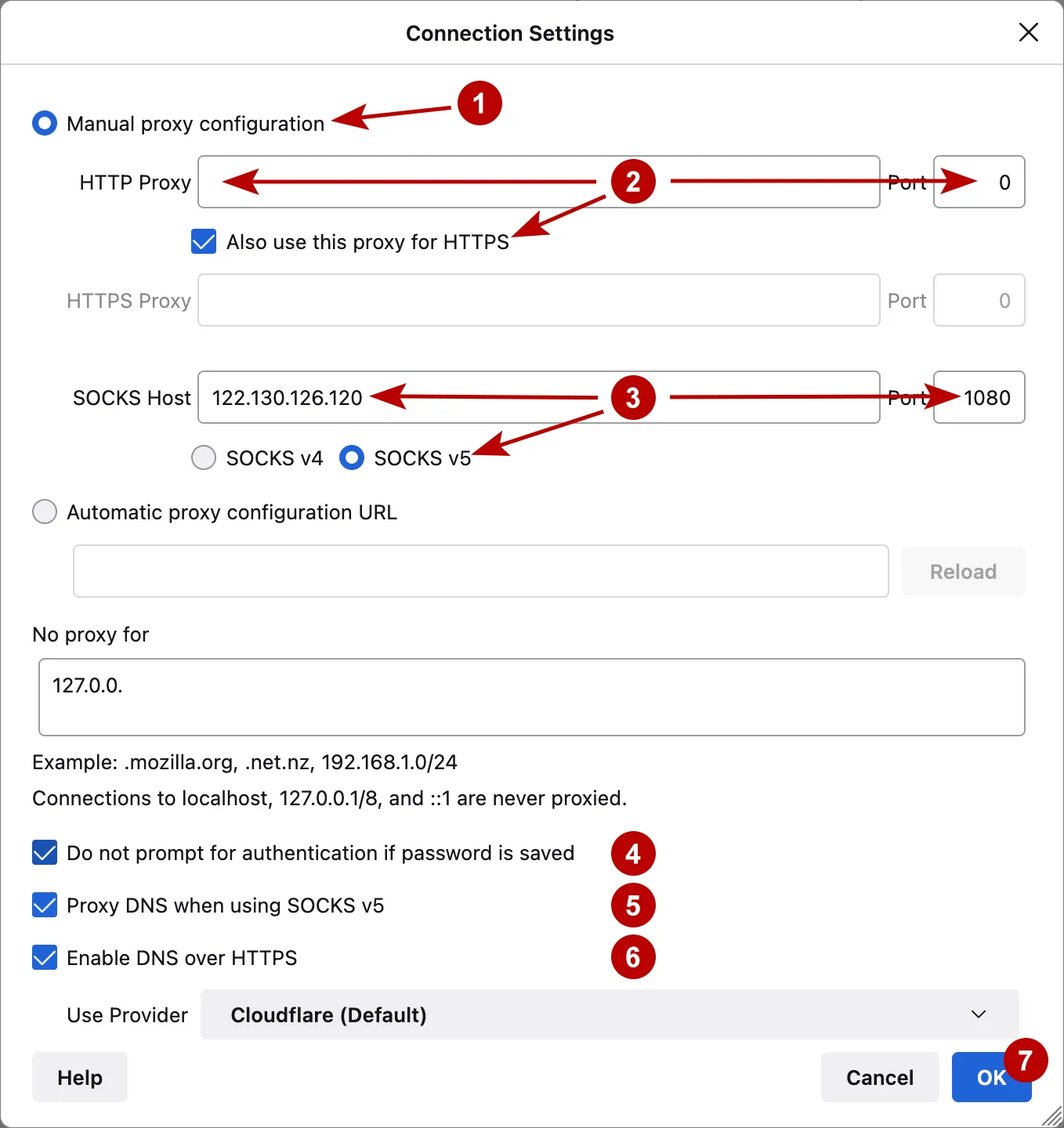This screenshot has height=1128, width=1064.
Task: Edit the SOCKS Port value 1080
Action: tap(979, 397)
